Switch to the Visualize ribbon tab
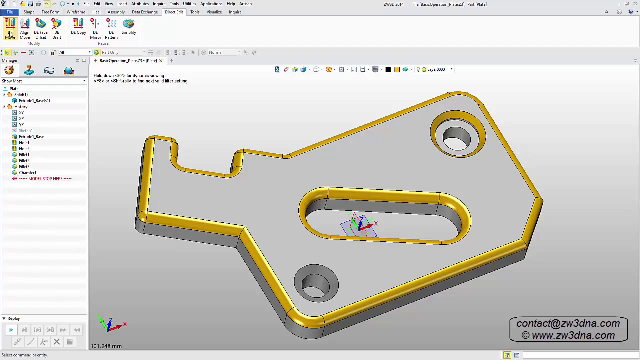 214,12
